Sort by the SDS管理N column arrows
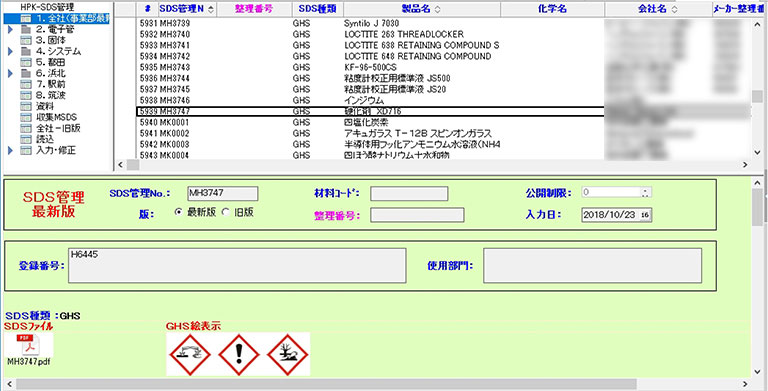The width and height of the screenshot is (768, 391). pos(211,9)
